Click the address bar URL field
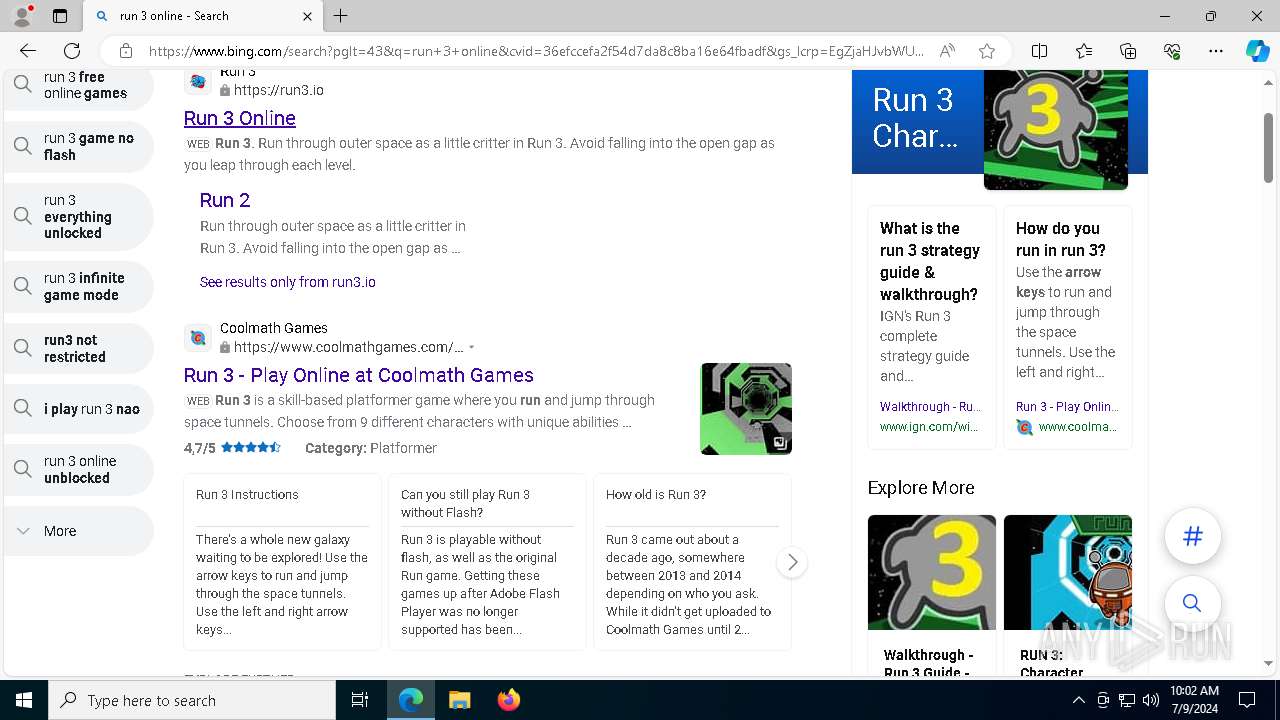The height and width of the screenshot is (720, 1280). (536, 51)
